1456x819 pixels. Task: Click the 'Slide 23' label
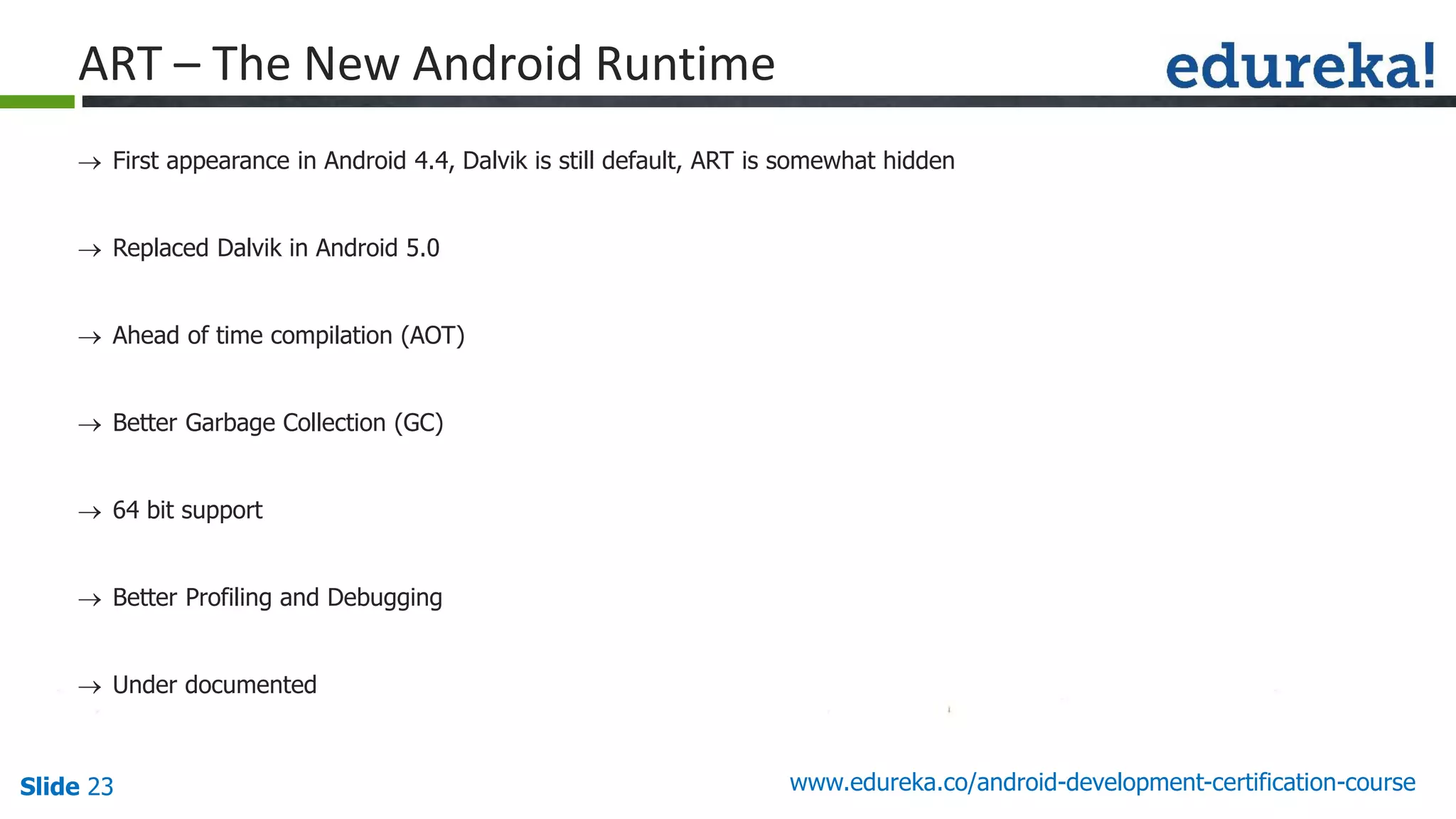(x=67, y=786)
